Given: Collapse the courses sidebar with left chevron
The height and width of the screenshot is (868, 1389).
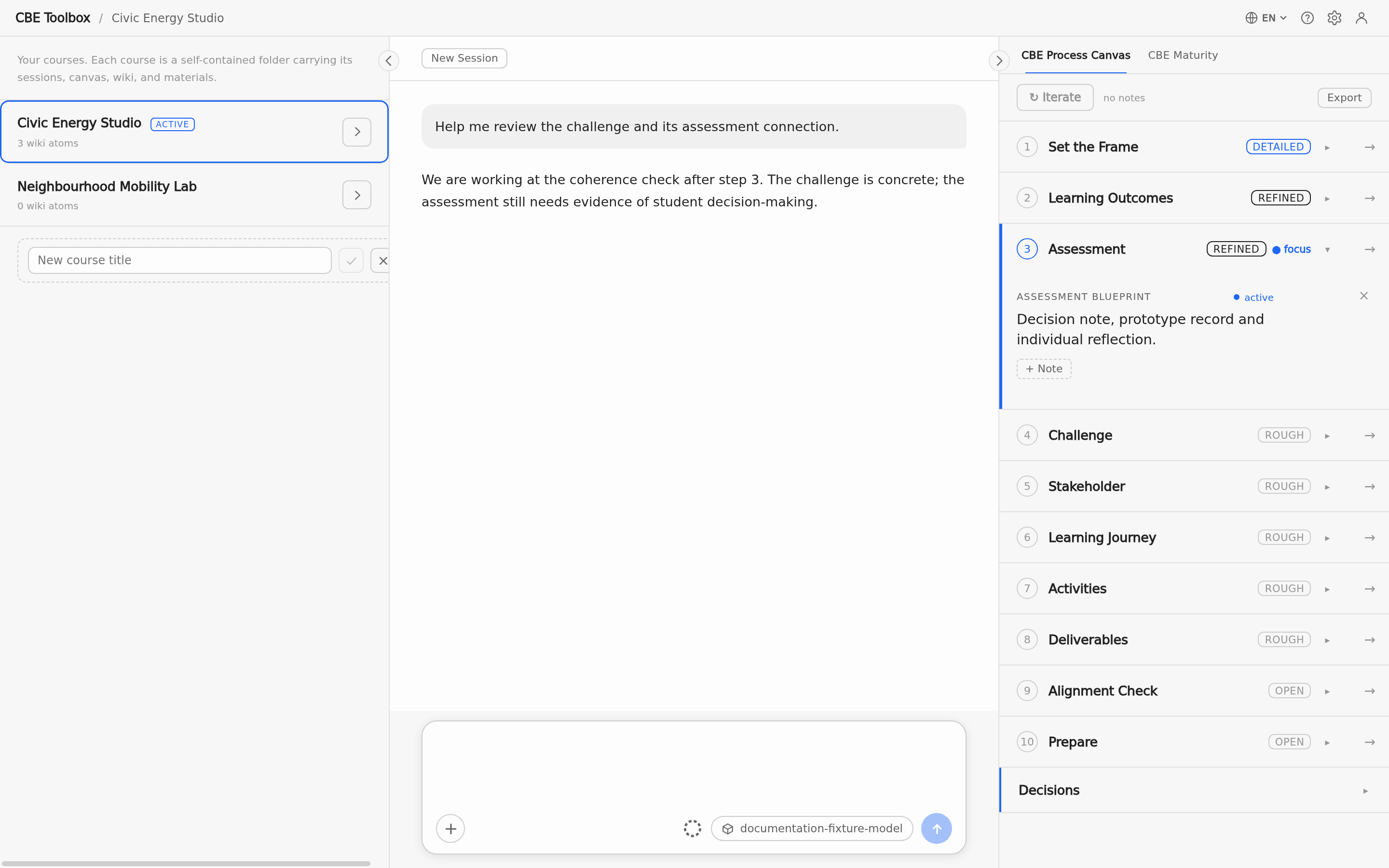Looking at the screenshot, I should click(389, 60).
